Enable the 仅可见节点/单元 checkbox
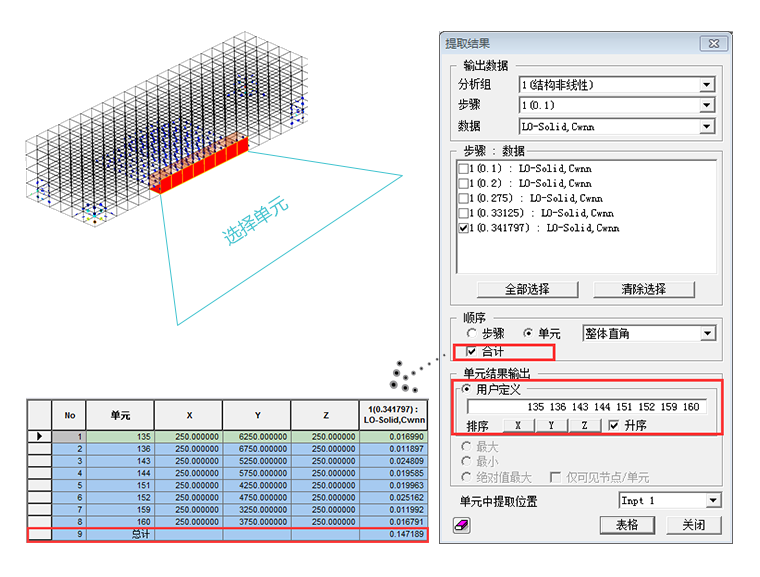The image size is (760, 577). 555,477
